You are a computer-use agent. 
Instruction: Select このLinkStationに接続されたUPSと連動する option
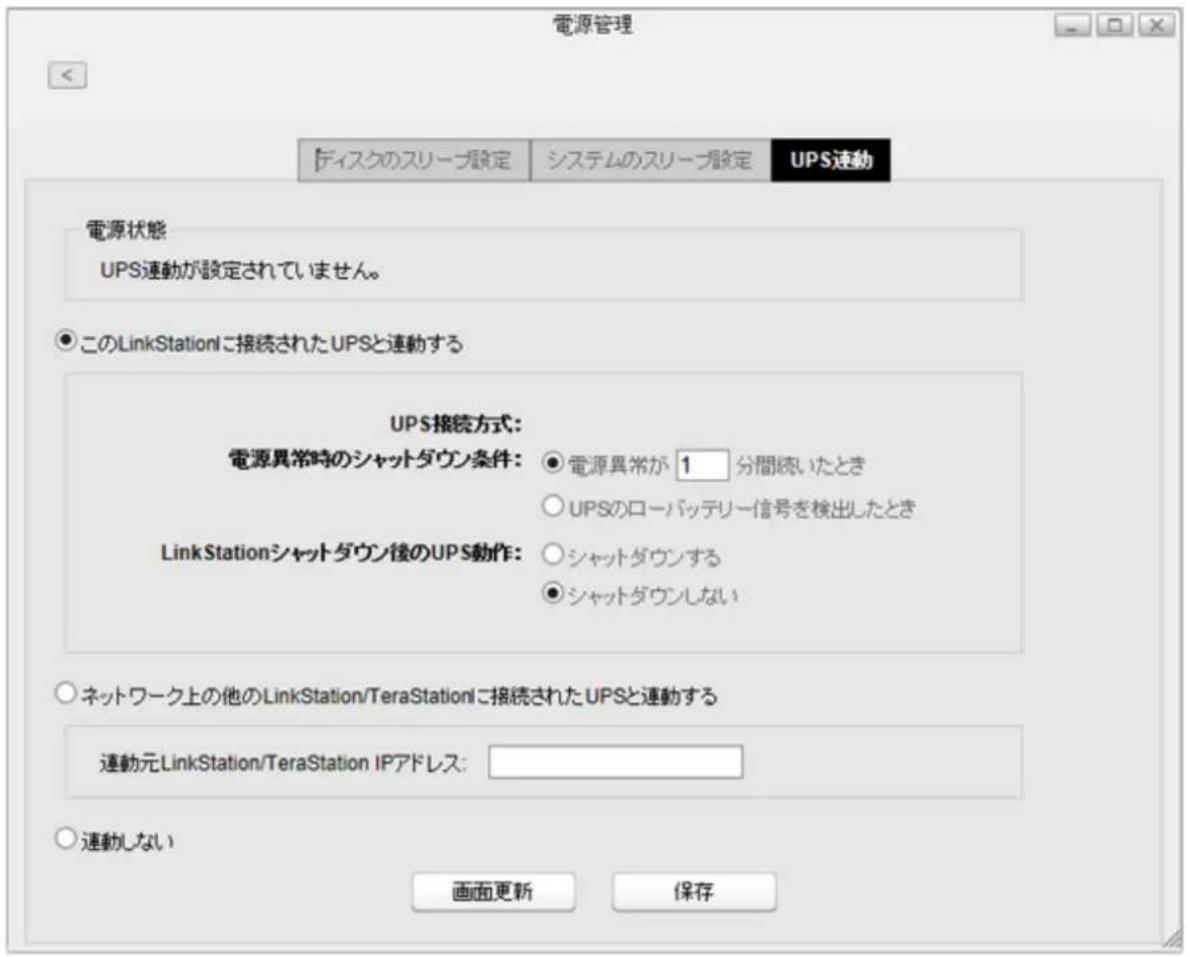pyautogui.click(x=66, y=342)
